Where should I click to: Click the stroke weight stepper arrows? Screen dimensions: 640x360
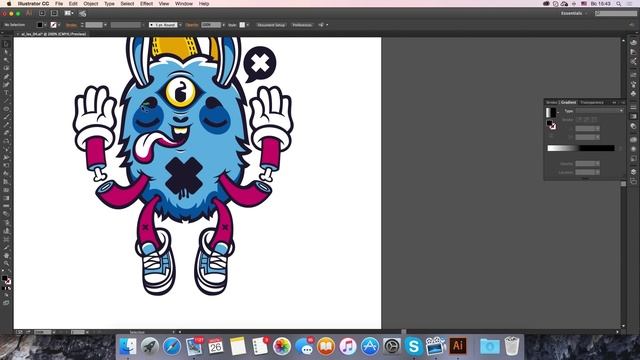(82, 25)
